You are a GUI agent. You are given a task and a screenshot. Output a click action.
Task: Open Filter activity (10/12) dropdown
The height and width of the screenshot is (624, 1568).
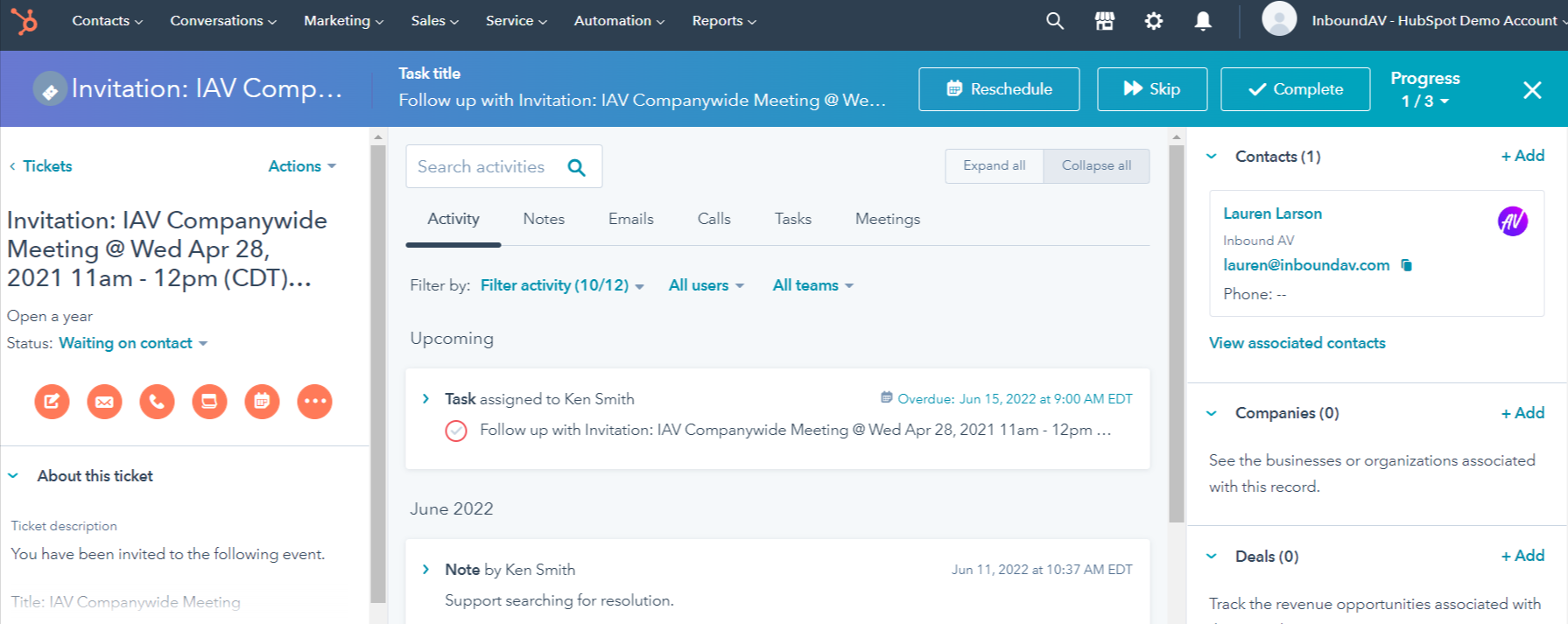point(562,285)
